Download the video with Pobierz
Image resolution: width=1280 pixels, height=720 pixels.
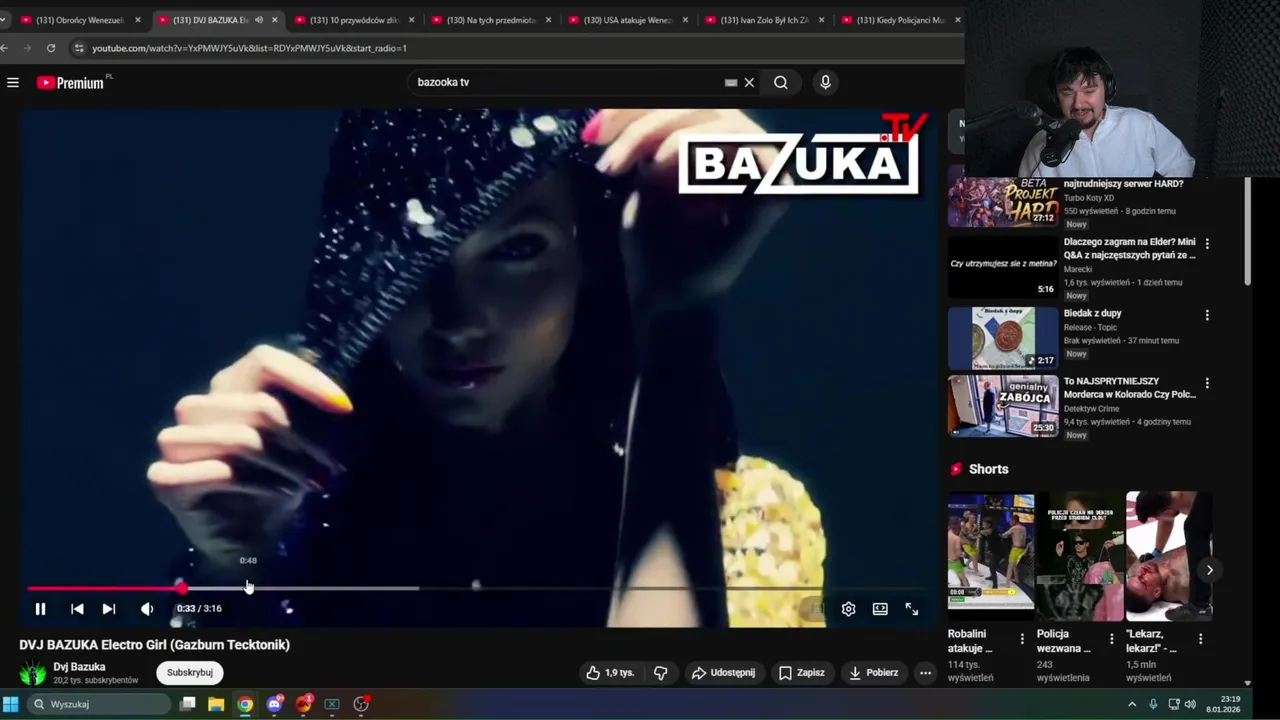point(874,673)
